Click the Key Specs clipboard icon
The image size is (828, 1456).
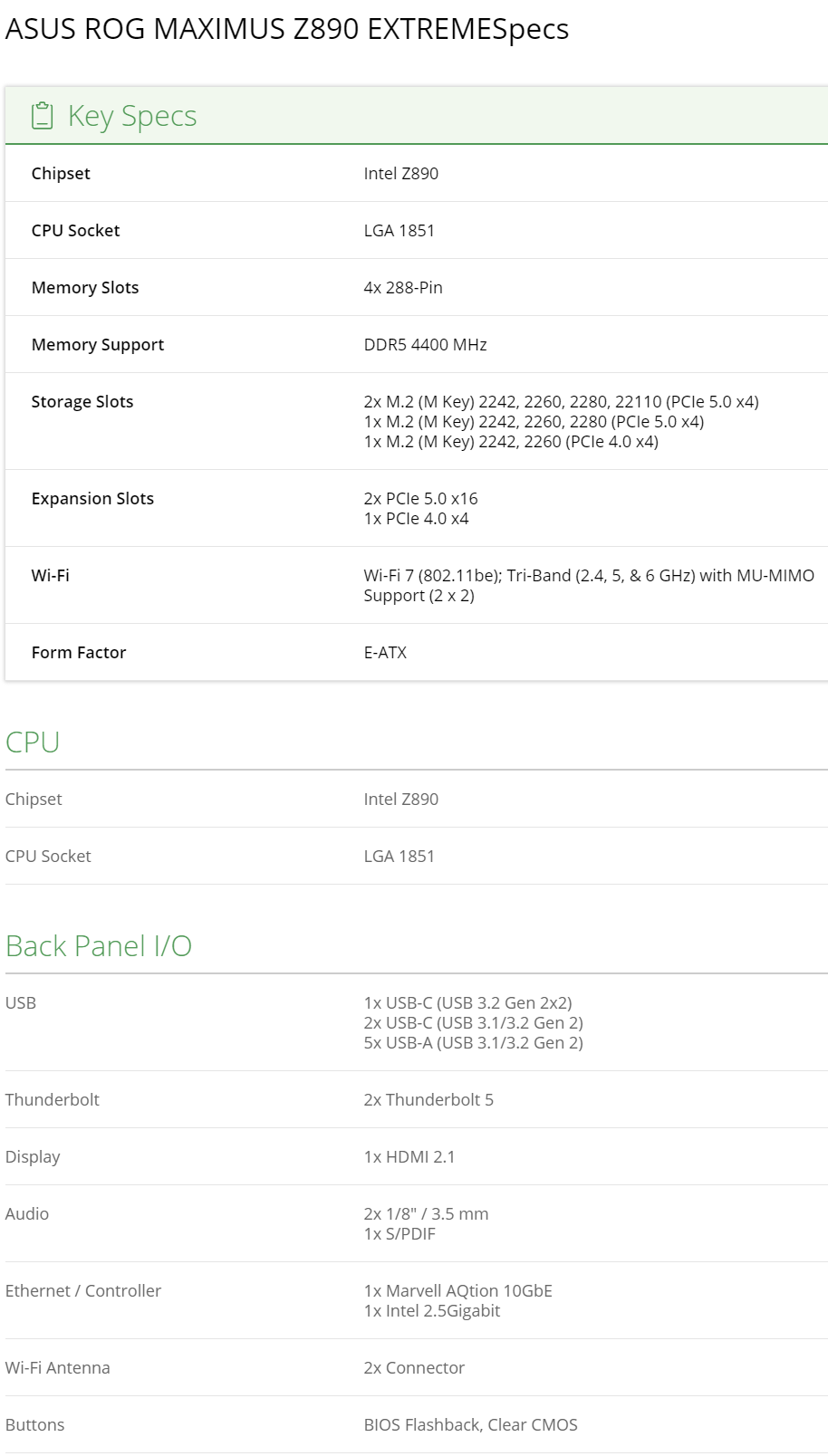42,116
